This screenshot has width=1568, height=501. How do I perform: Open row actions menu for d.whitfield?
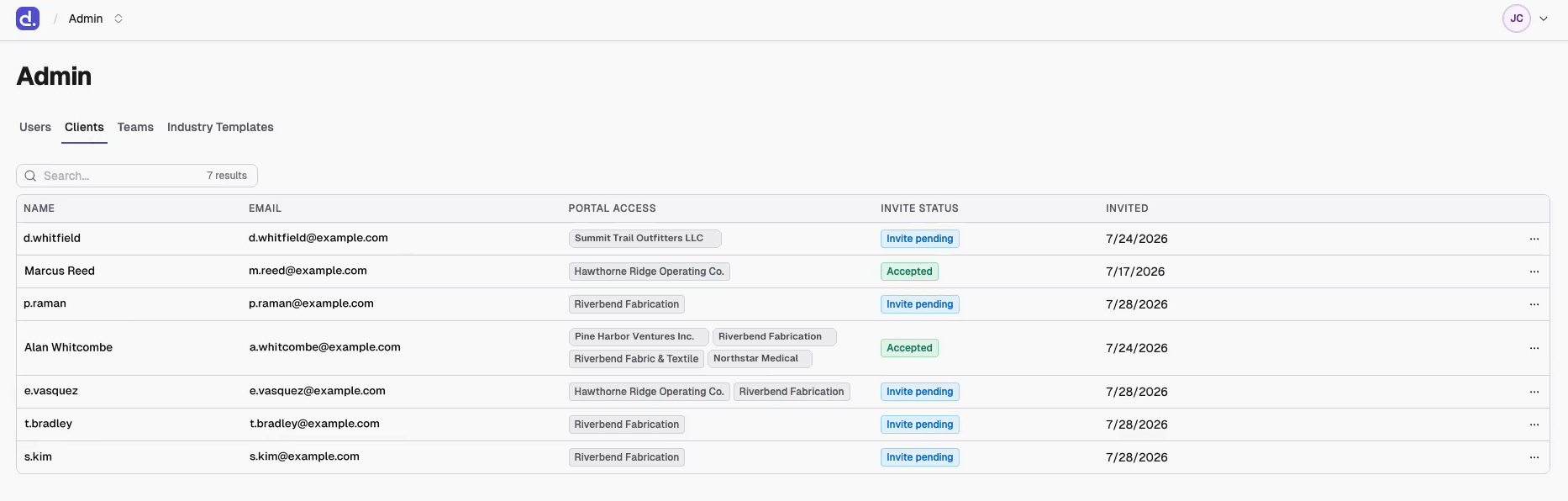click(x=1534, y=239)
